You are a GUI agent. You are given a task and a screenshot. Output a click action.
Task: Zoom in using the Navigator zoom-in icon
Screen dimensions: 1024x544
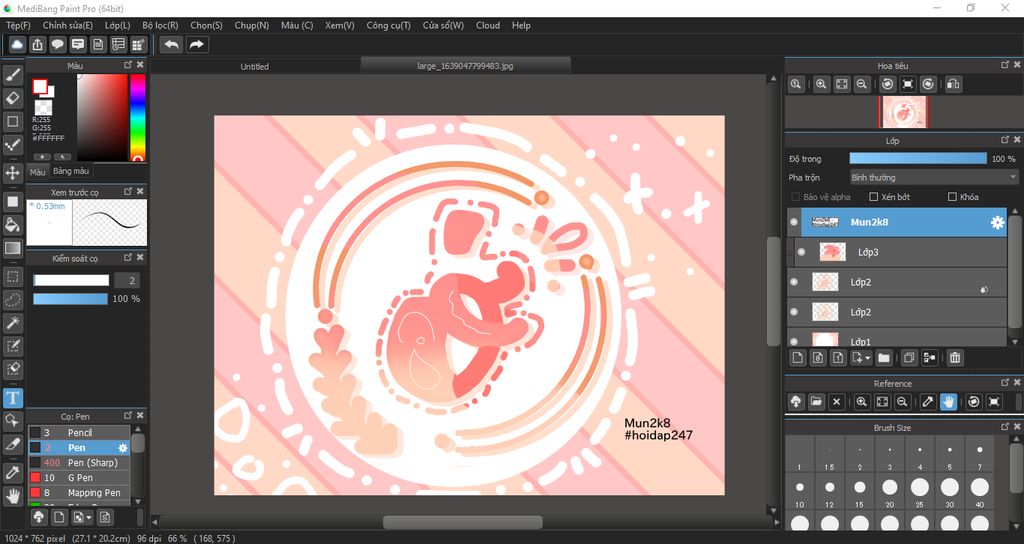pos(822,84)
